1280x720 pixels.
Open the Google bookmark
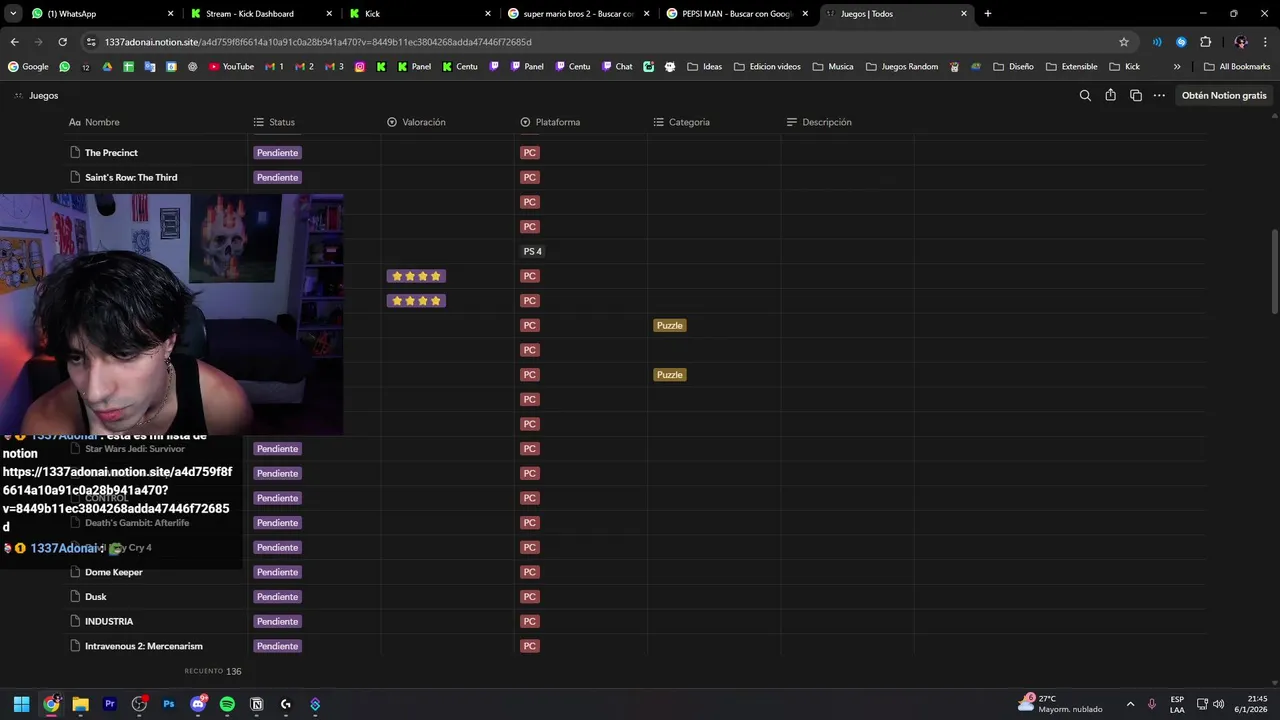click(x=28, y=67)
